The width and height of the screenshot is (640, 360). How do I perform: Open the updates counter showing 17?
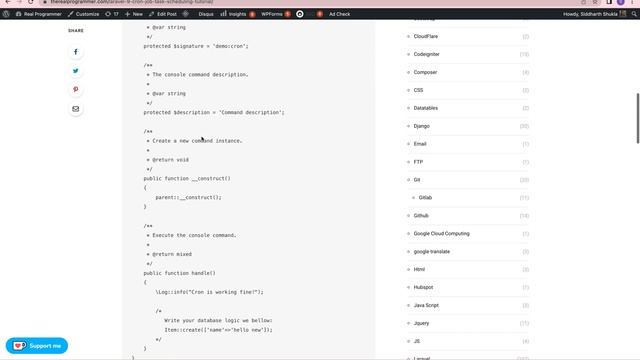pyautogui.click(x=112, y=14)
